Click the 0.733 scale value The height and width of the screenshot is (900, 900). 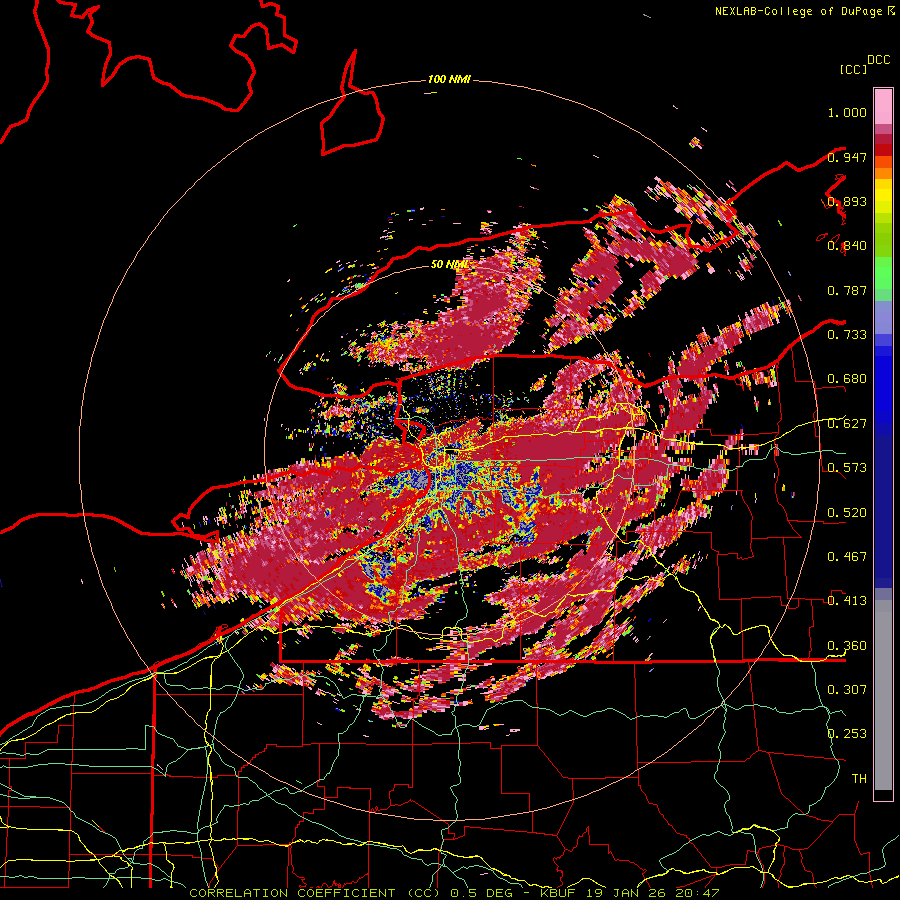click(847, 335)
